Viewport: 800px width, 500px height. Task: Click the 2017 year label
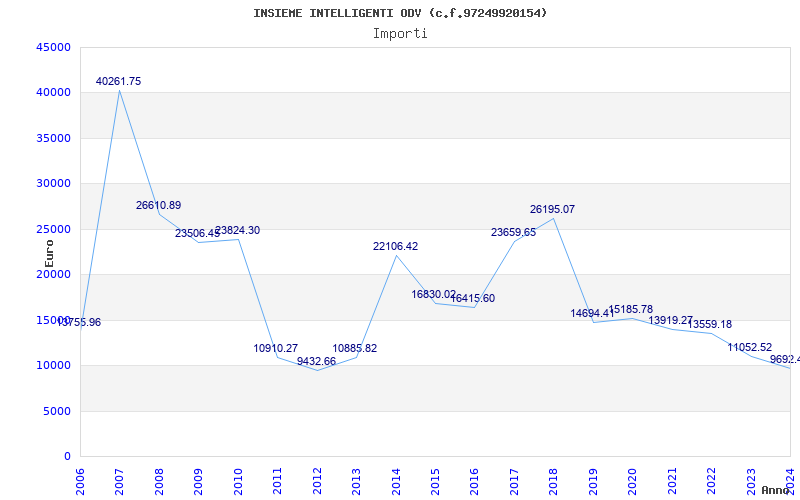pyautogui.click(x=514, y=481)
